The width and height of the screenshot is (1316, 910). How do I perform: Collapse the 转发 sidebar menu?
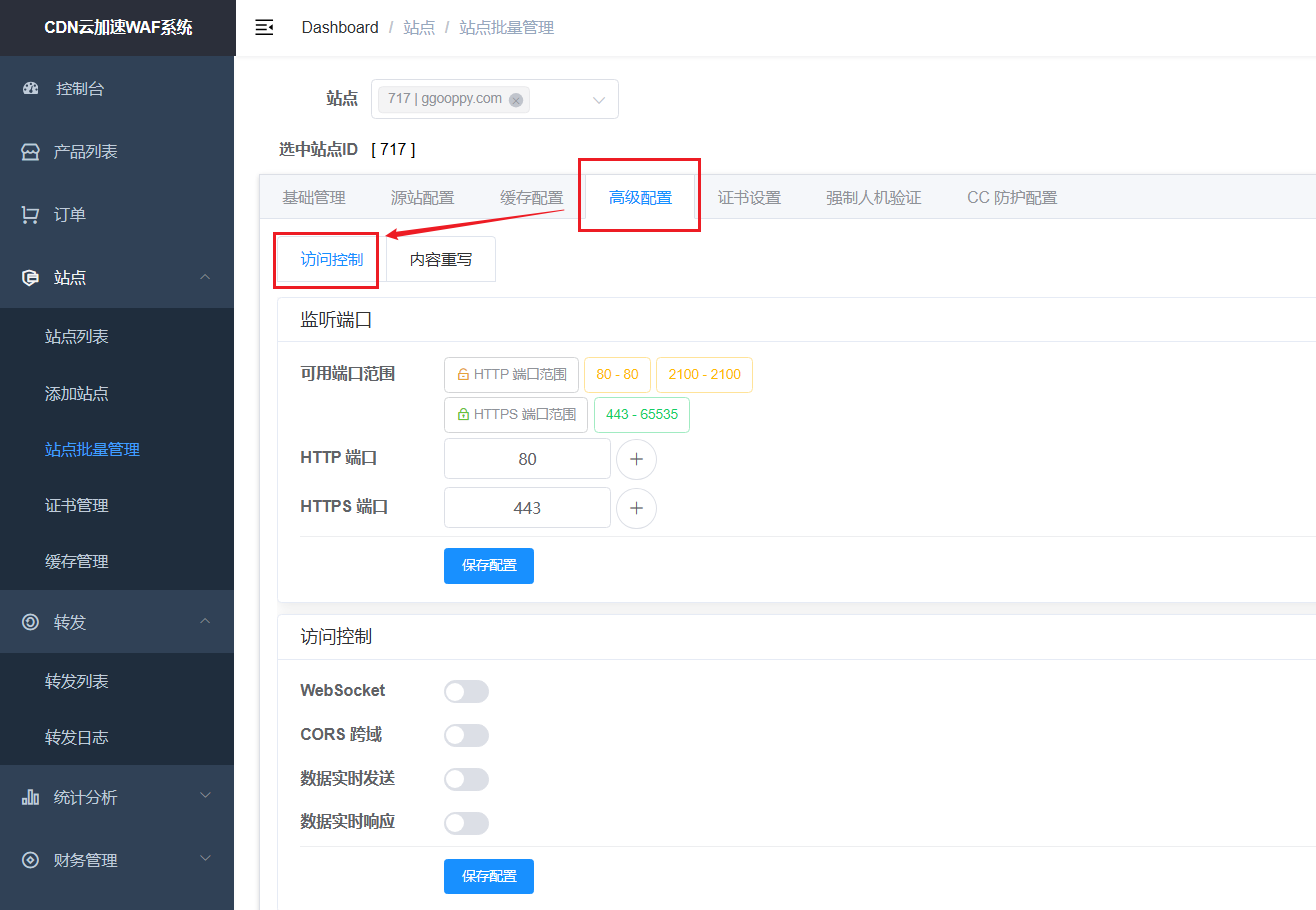205,622
